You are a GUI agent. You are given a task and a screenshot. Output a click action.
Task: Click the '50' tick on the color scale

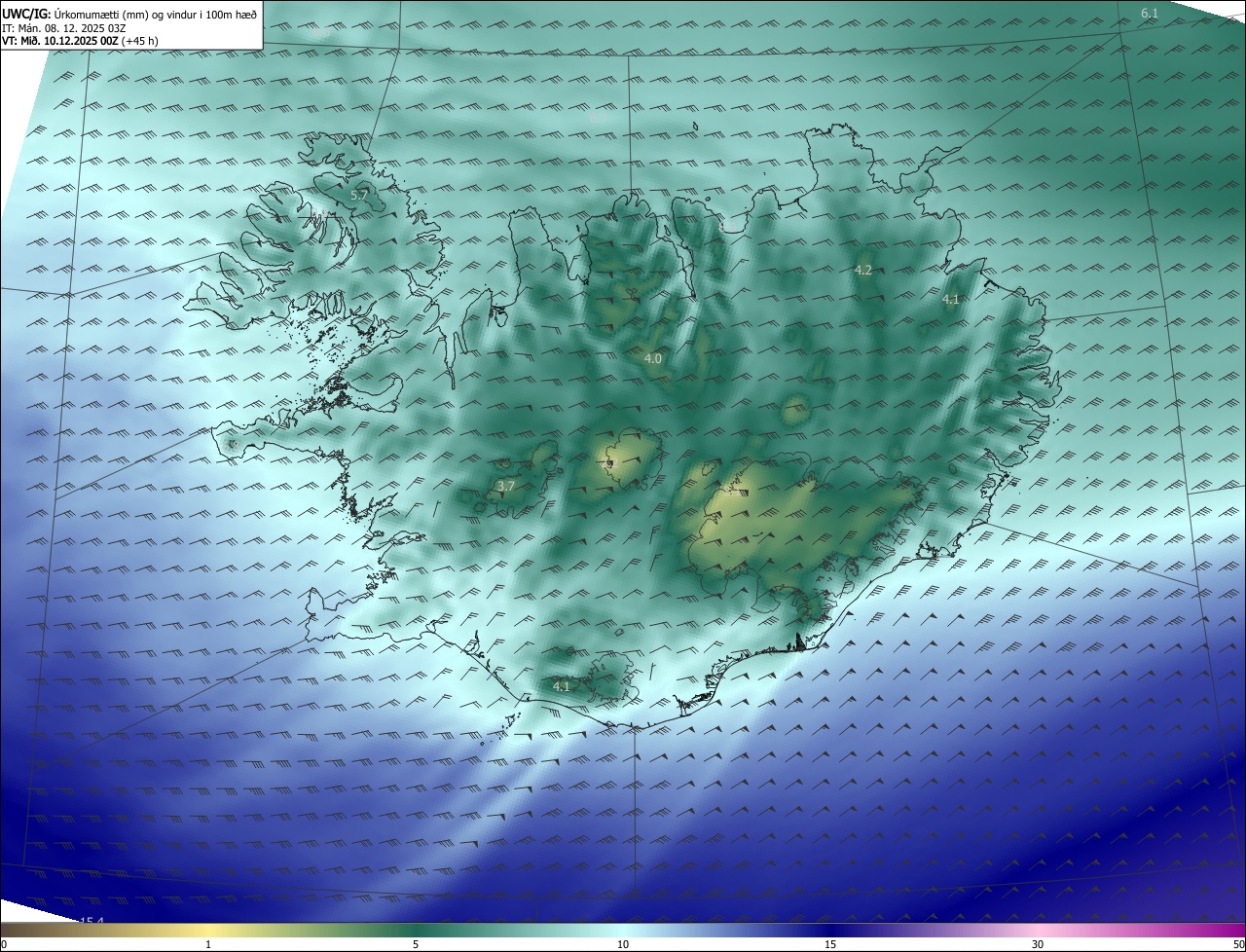click(x=1238, y=944)
